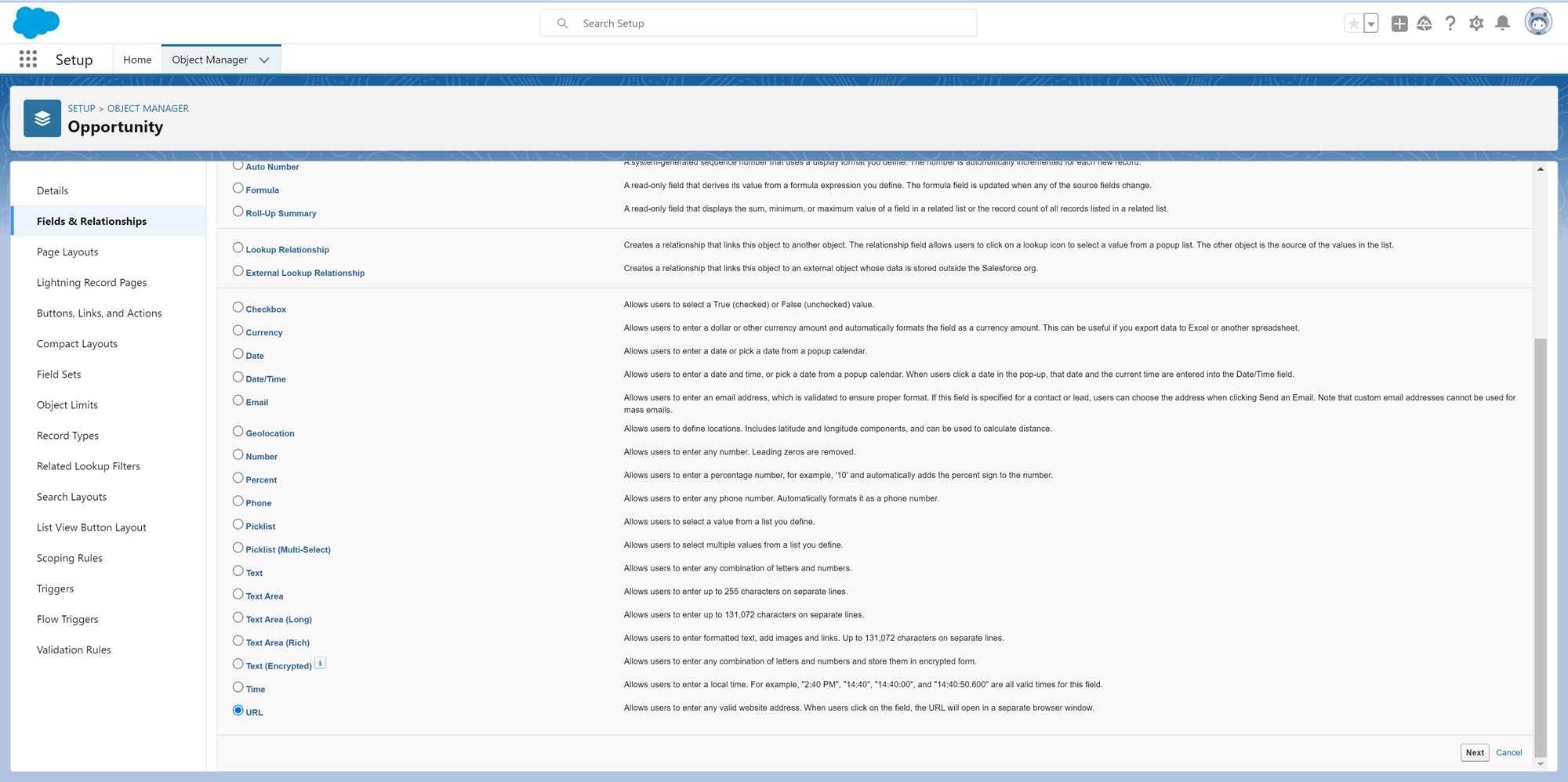Click the Text (Encrypted) info icon
1568x782 pixels.
[321, 664]
